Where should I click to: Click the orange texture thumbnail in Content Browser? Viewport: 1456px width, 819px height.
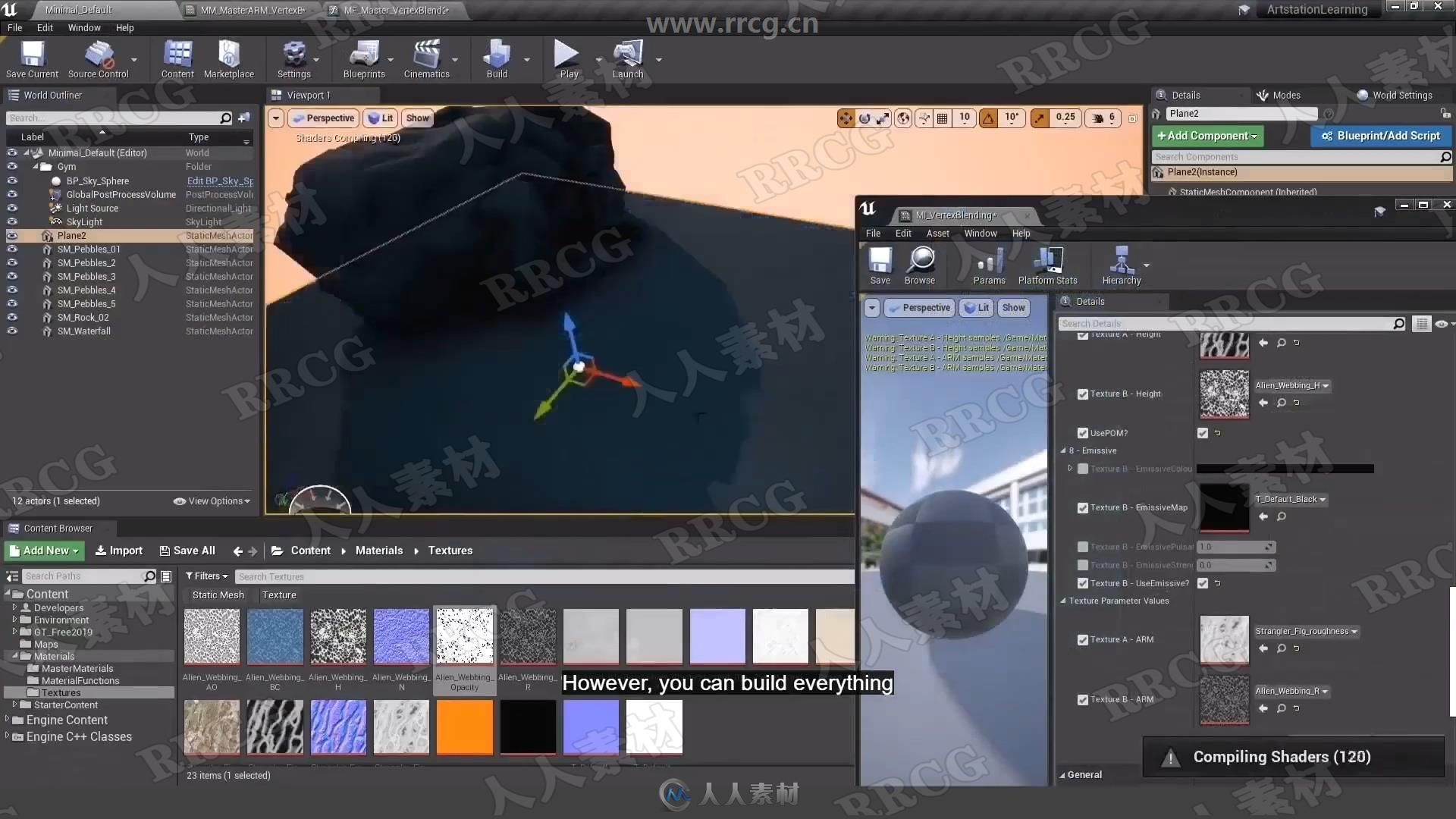[463, 726]
